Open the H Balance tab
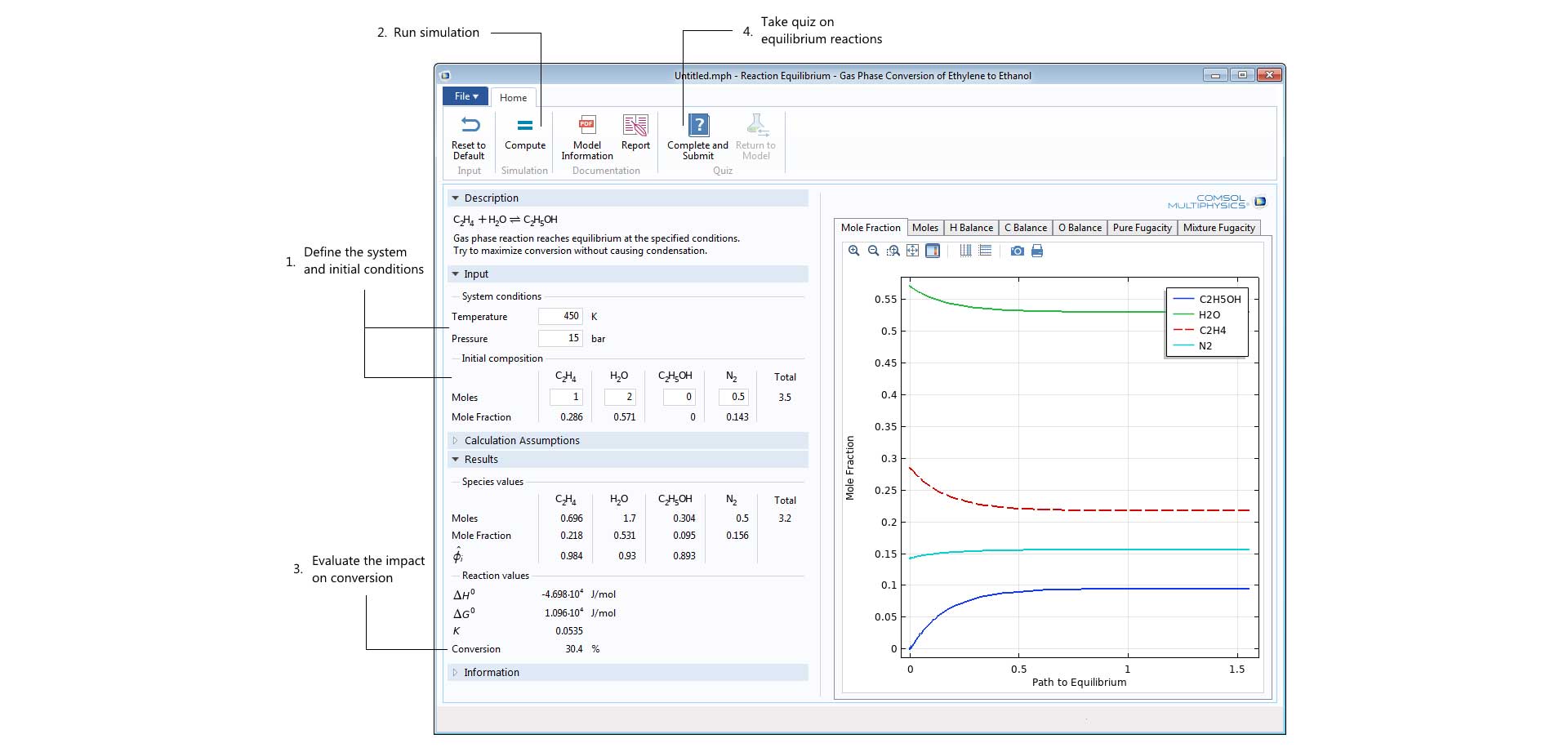This screenshot has width=1568, height=752. [971, 228]
